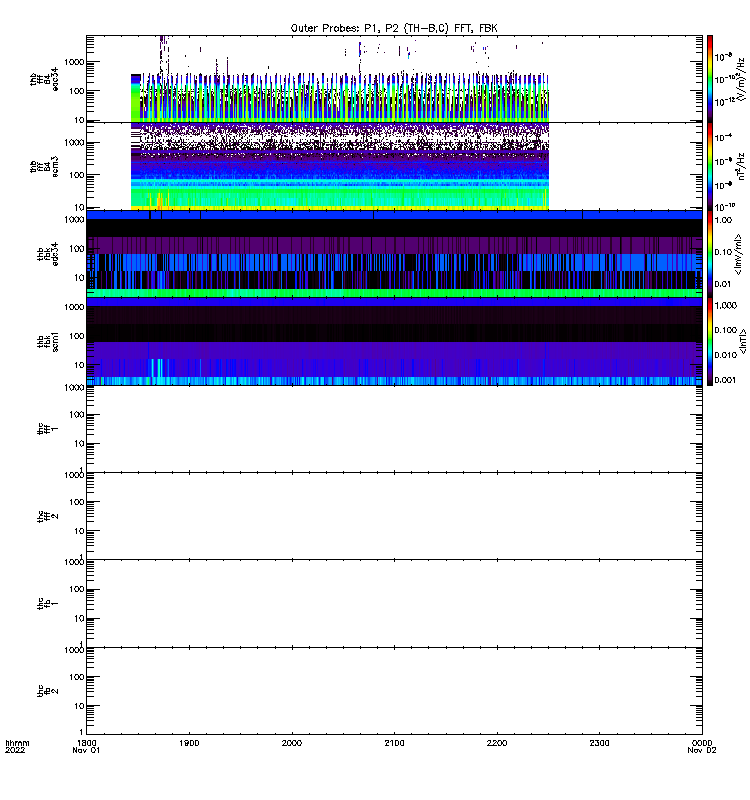This screenshot has width=750, height=800.
Task: Click the "thb fbk scm1" axis label
Action: tap(48, 341)
